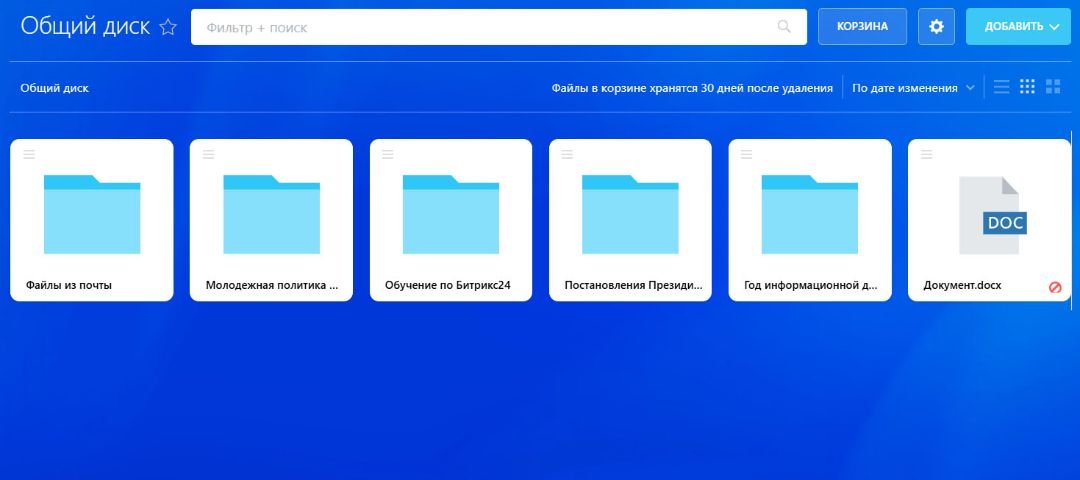Open the menu icon on Обучение по Битрикс24 card
This screenshot has height=480, width=1080.
tap(388, 154)
